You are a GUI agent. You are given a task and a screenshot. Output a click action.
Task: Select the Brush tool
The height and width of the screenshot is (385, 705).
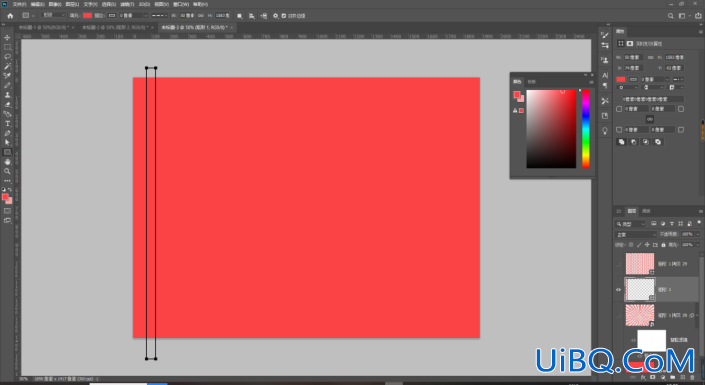click(x=7, y=85)
